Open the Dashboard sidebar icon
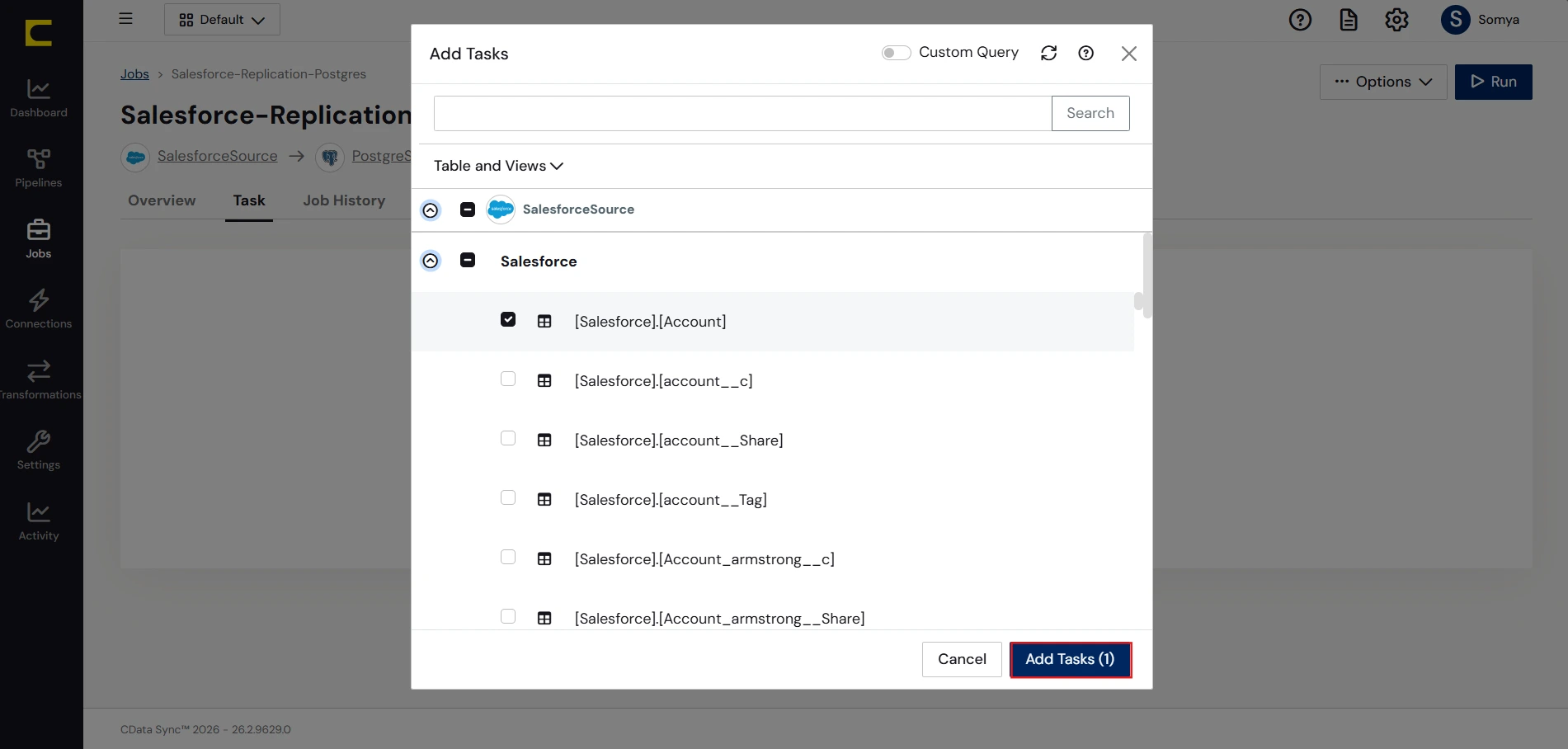 [x=39, y=98]
